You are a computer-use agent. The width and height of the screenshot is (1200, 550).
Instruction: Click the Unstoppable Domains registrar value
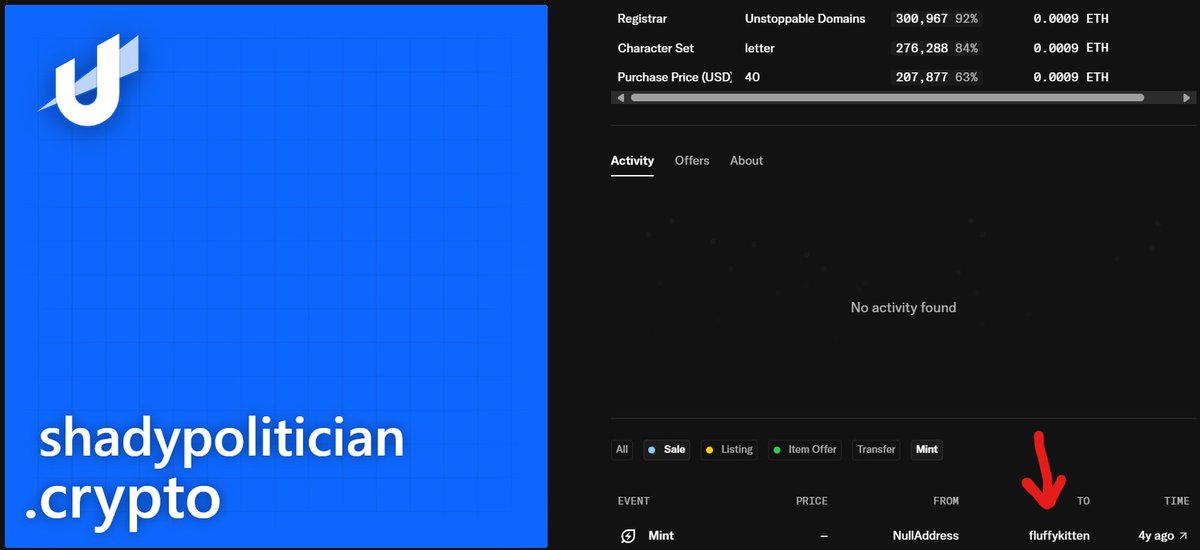[x=805, y=19]
